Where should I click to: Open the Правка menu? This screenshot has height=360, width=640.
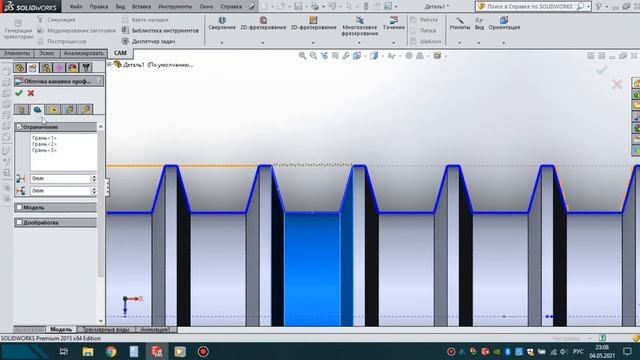click(99, 7)
